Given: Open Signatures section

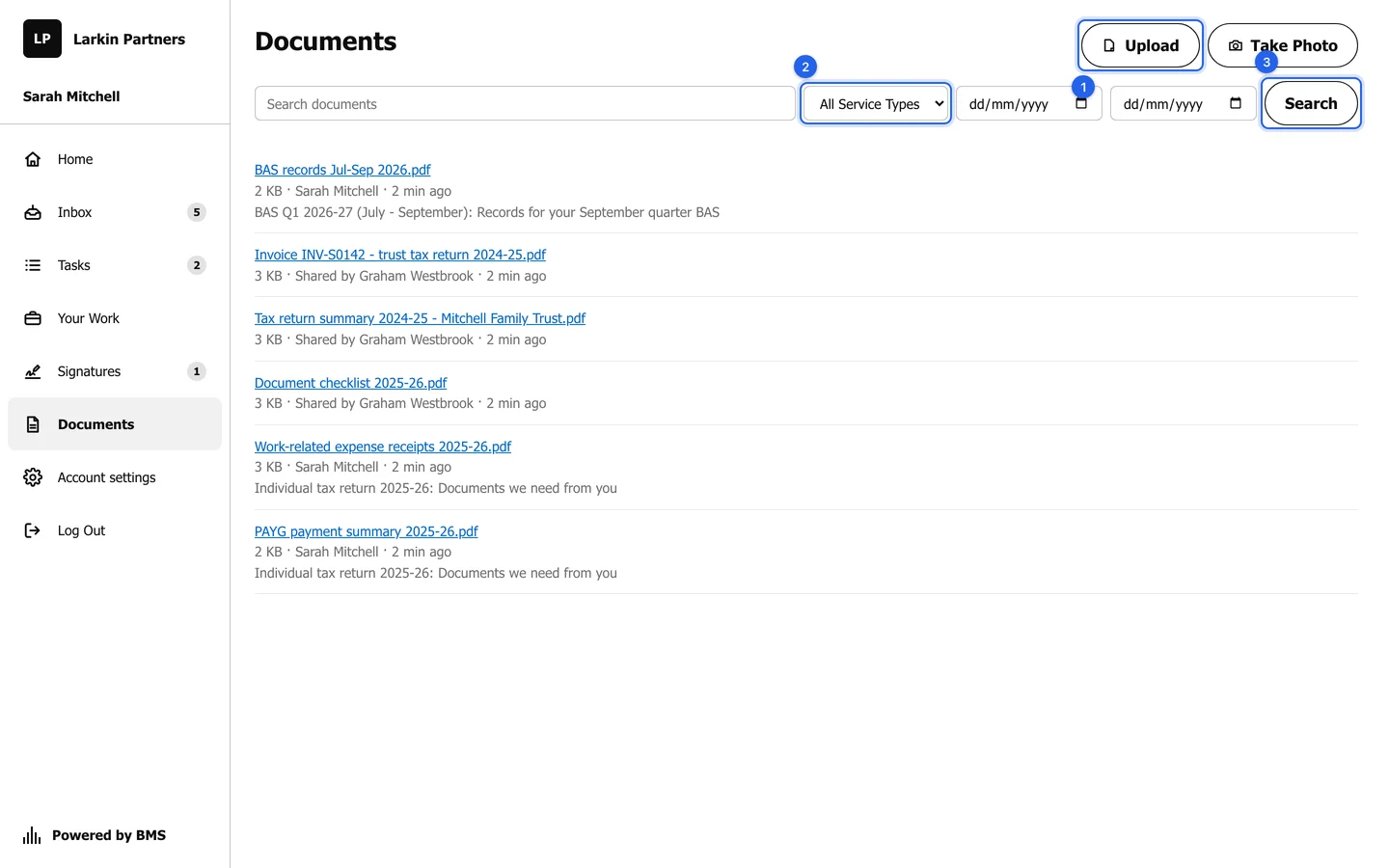Looking at the screenshot, I should [x=115, y=371].
